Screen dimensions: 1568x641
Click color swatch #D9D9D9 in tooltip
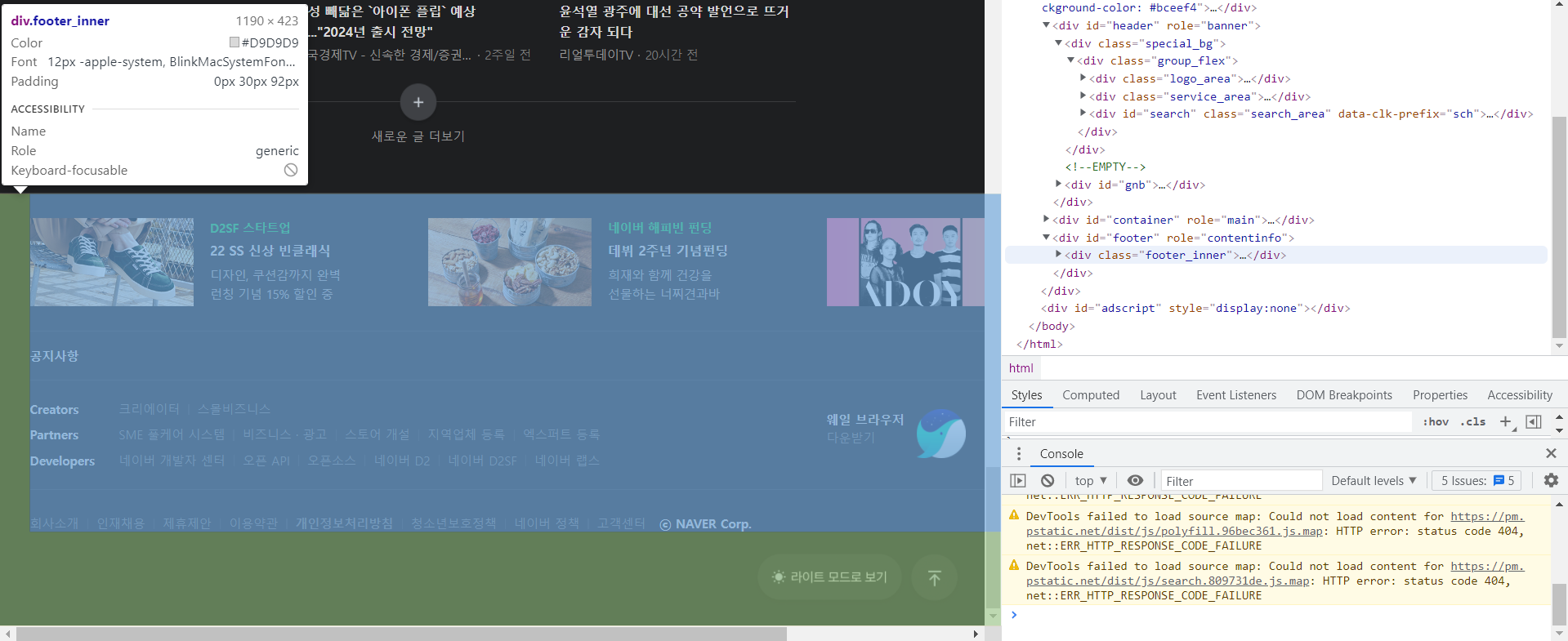[234, 42]
